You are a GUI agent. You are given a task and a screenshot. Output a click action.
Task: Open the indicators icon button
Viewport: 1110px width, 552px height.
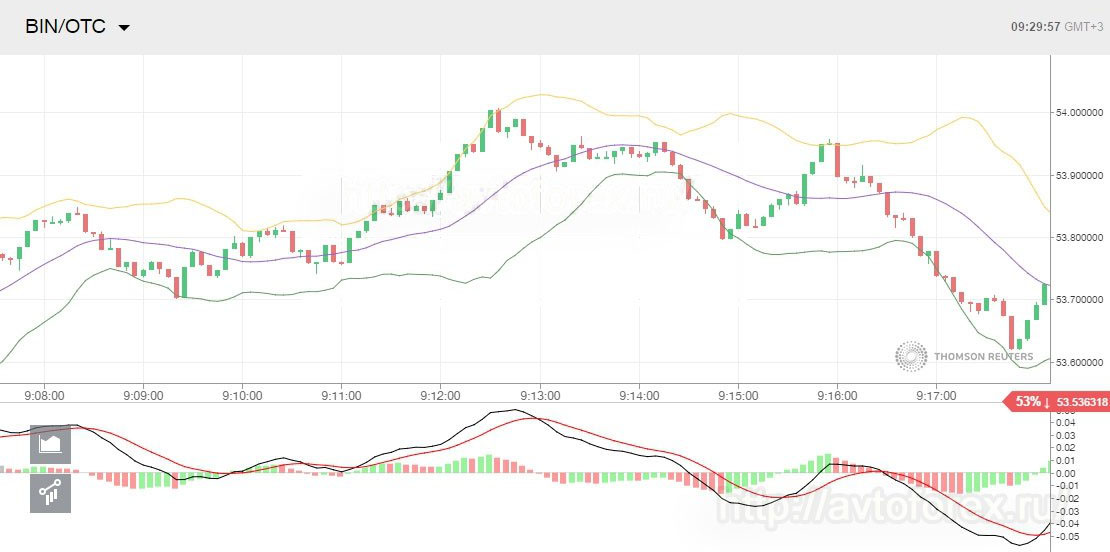[50, 493]
